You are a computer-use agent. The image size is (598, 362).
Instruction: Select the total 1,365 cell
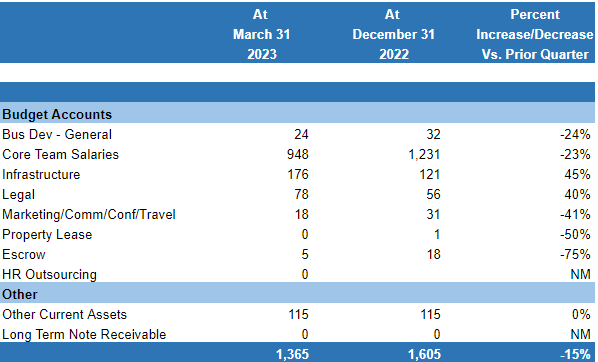292,354
